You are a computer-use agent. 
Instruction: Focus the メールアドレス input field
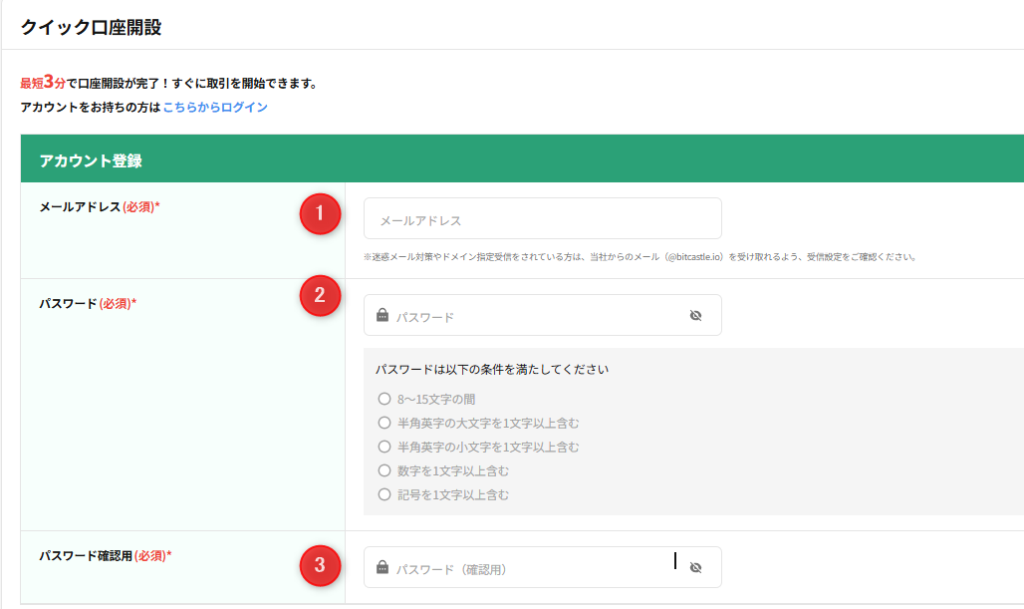[542, 219]
